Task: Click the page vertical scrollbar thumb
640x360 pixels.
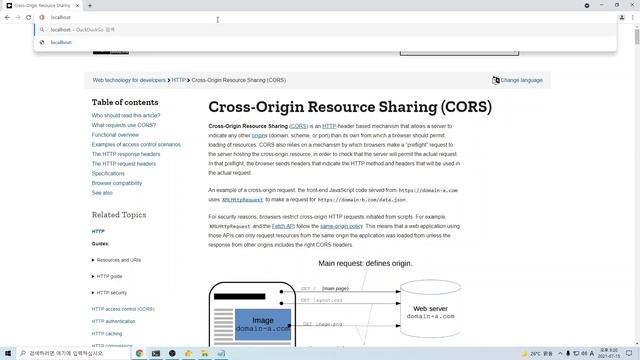Action: point(637,36)
